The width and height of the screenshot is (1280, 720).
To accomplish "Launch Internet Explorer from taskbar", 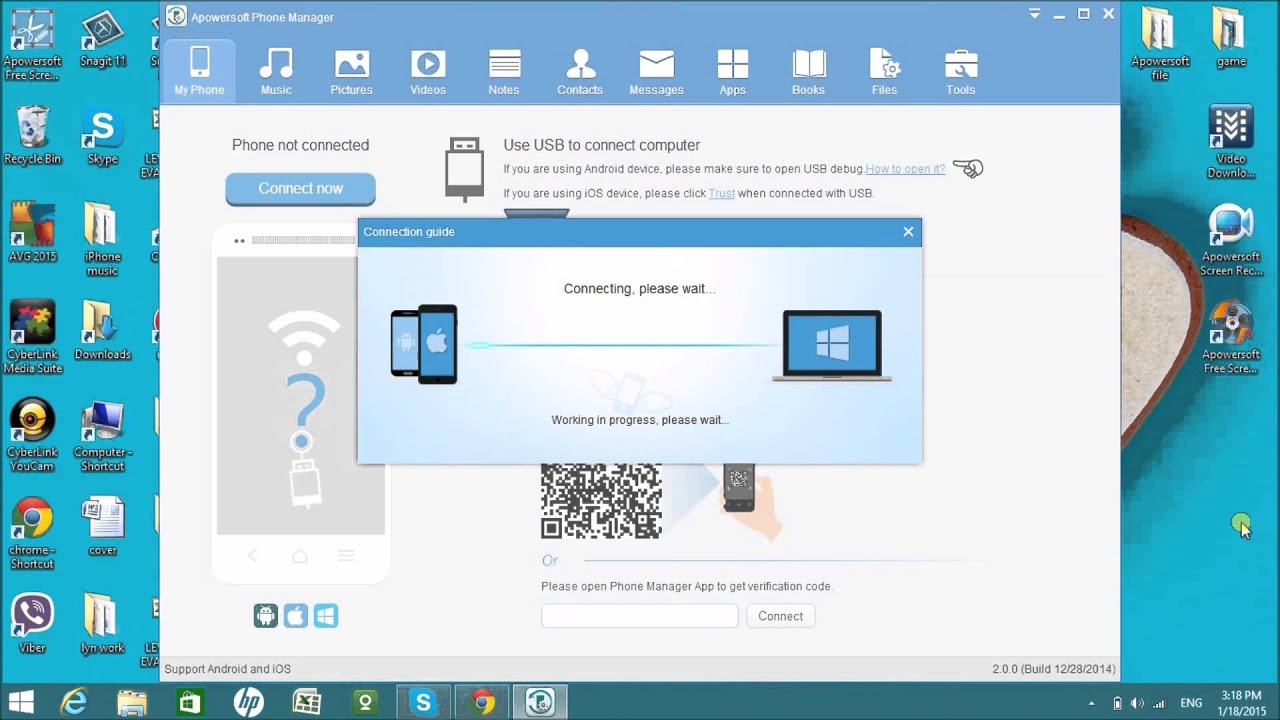I will coord(74,703).
